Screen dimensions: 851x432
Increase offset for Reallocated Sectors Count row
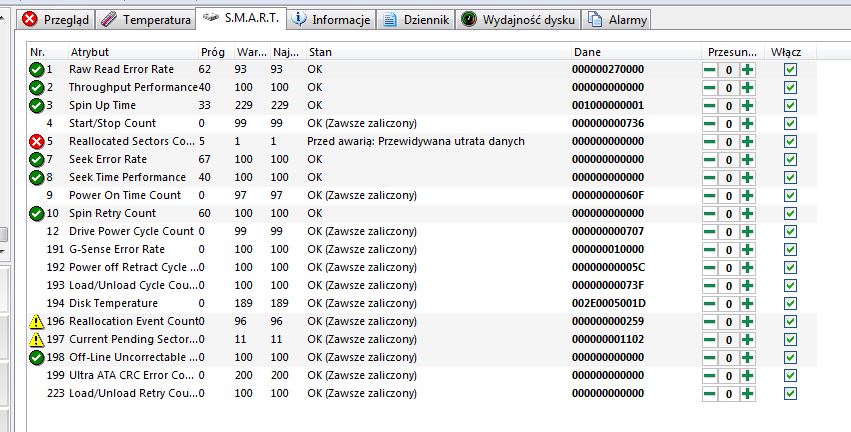click(x=747, y=142)
